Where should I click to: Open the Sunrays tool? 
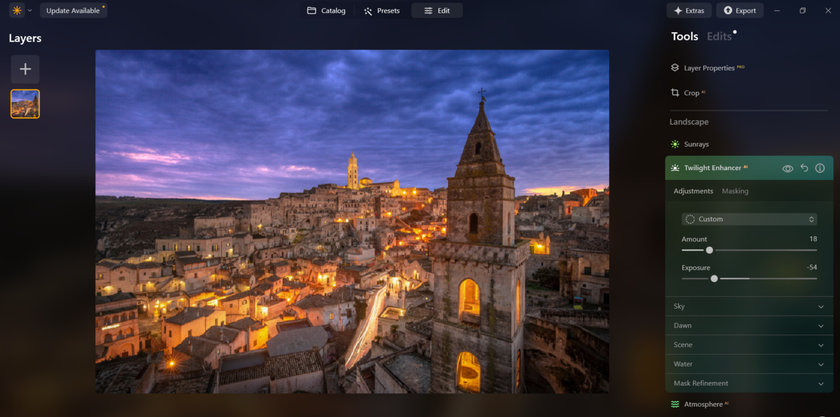[691, 144]
